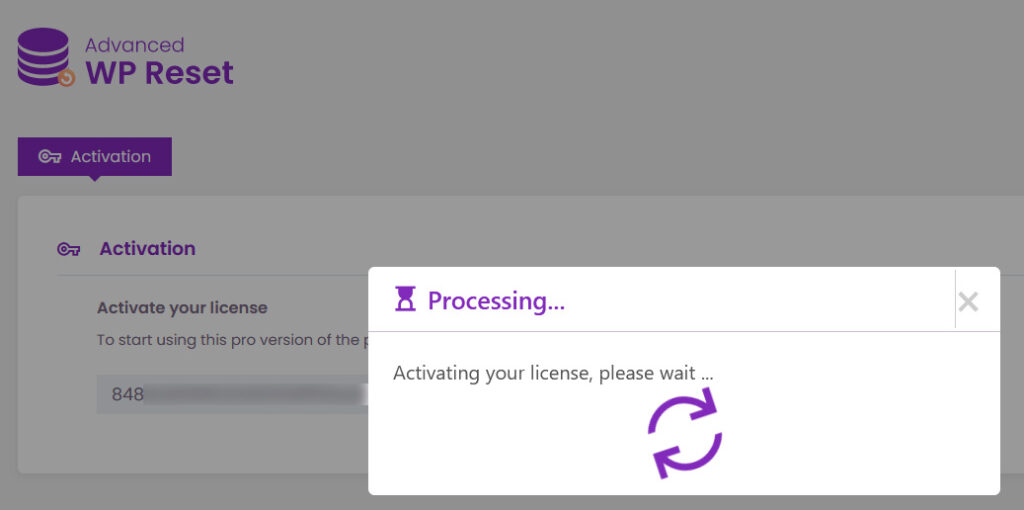The width and height of the screenshot is (1024, 510).
Task: Open the Activation tab
Action: 95,157
